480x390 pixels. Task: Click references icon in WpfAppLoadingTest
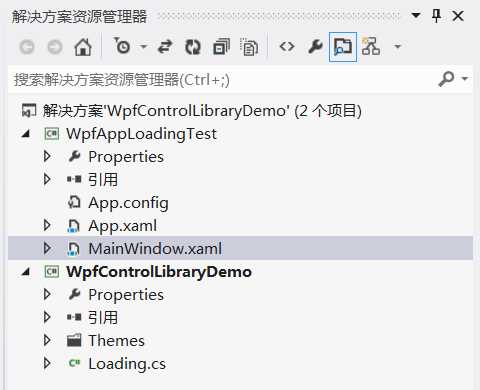coord(74,180)
